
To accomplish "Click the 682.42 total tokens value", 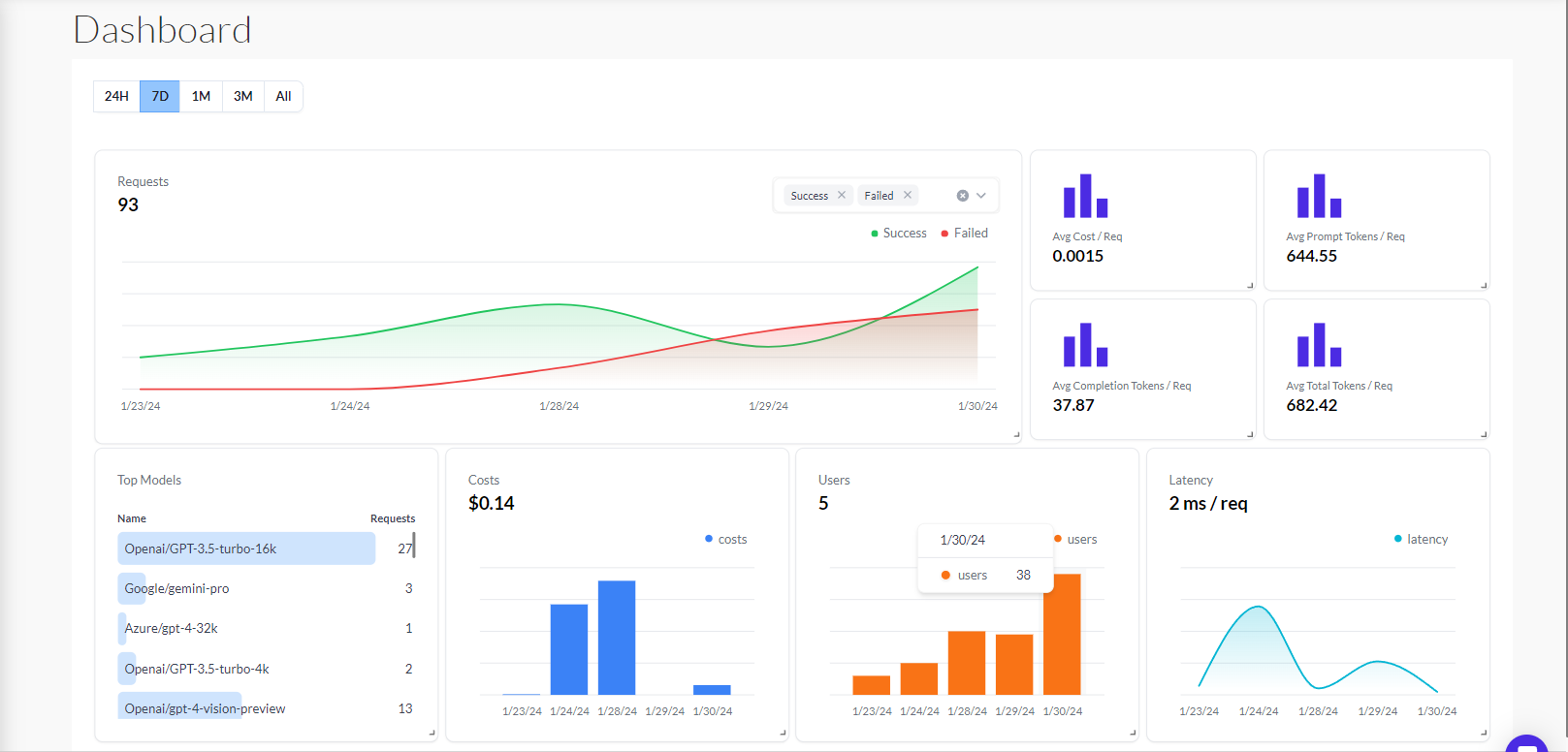I will pyautogui.click(x=1311, y=405).
